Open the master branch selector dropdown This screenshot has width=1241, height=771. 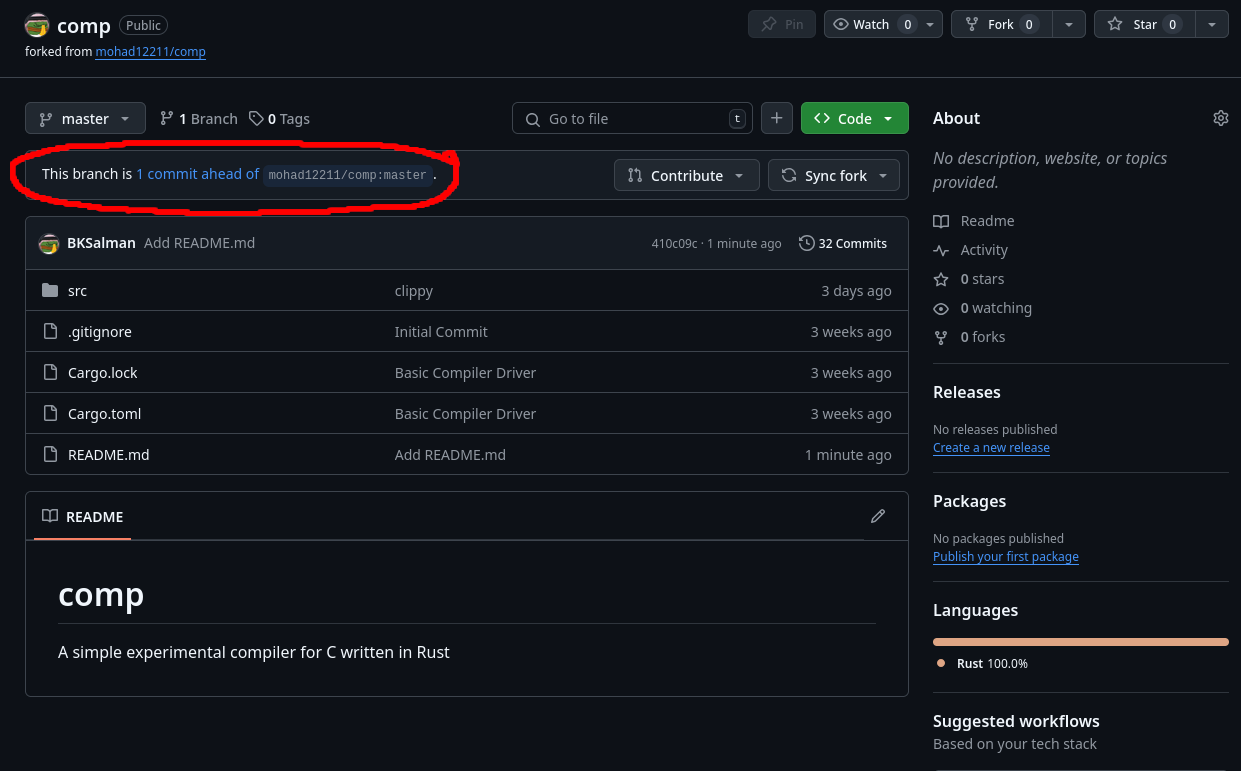pos(85,118)
